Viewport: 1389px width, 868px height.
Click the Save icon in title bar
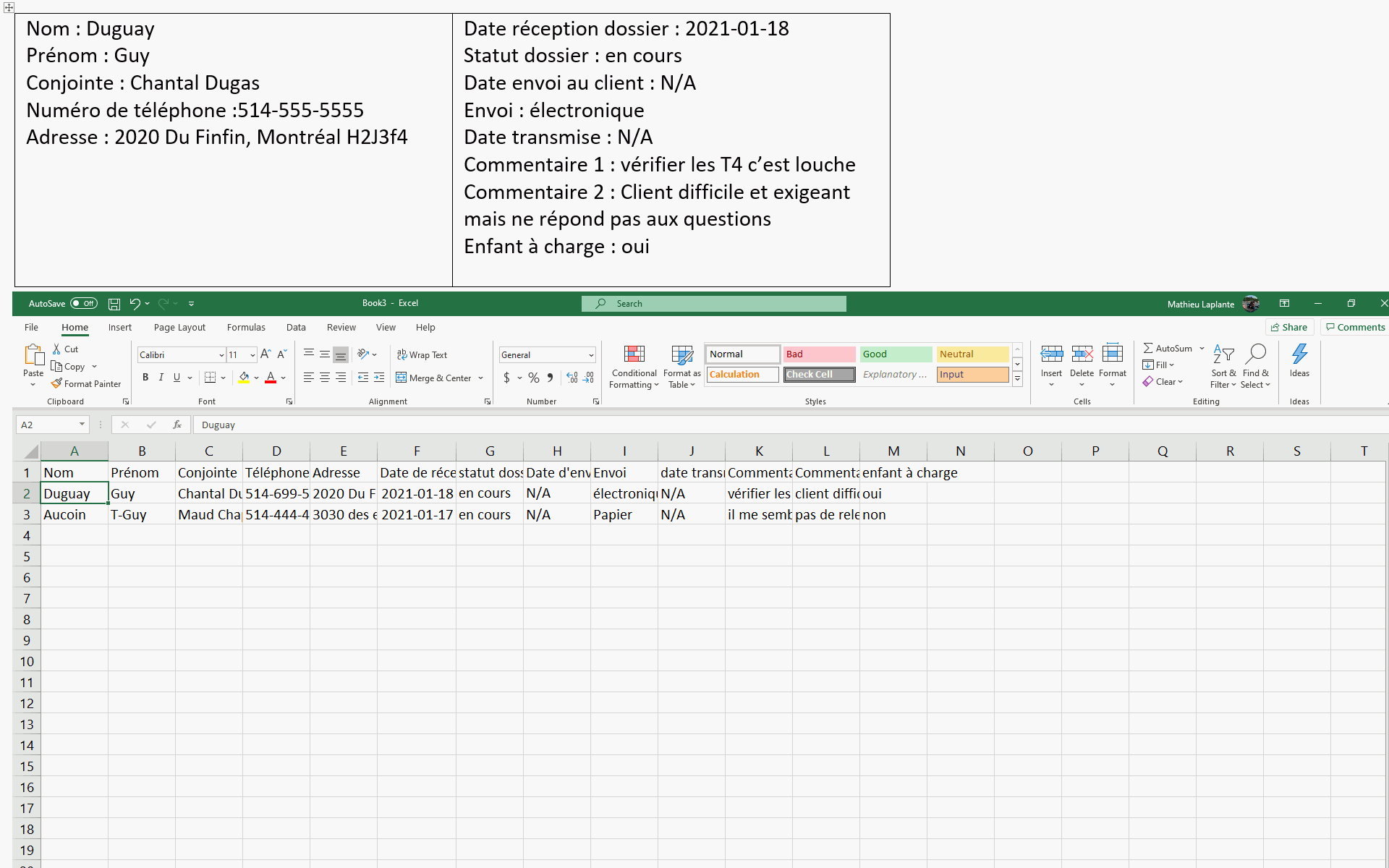(x=114, y=304)
